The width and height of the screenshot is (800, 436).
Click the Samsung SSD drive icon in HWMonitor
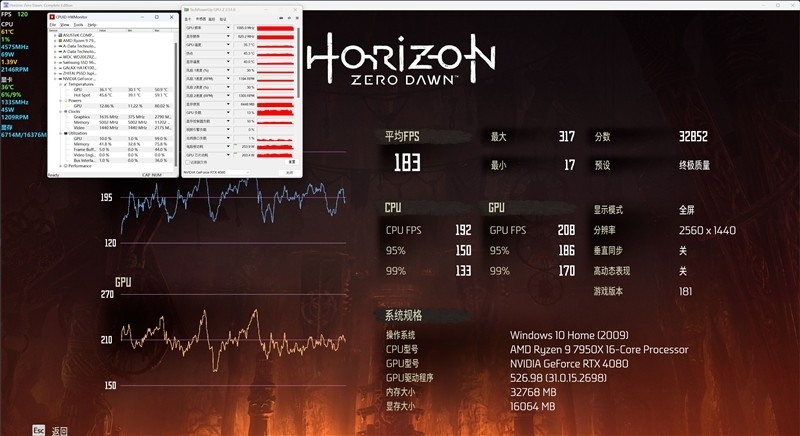(60, 62)
